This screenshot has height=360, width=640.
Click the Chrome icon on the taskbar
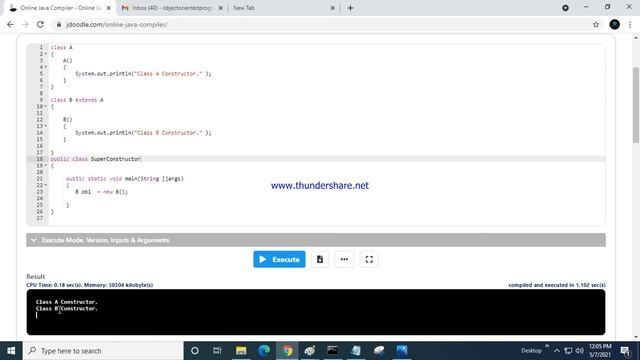click(287, 351)
